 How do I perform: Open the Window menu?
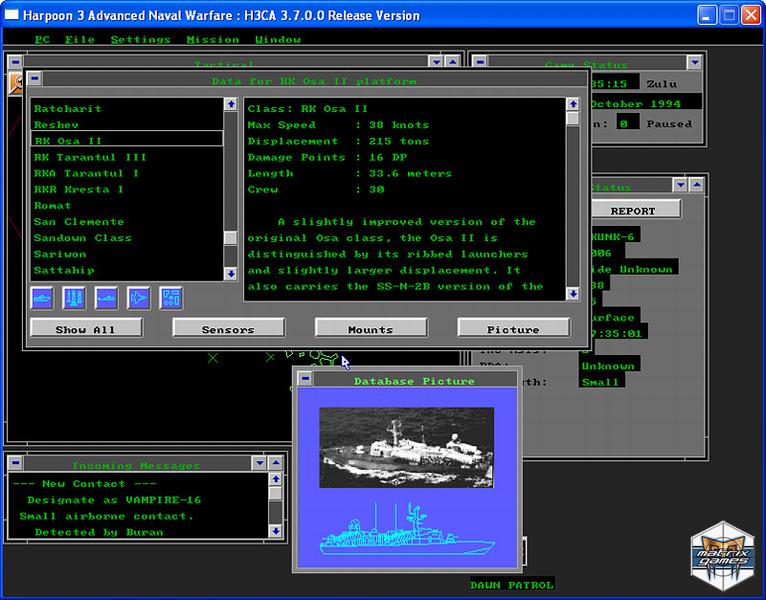coord(277,40)
